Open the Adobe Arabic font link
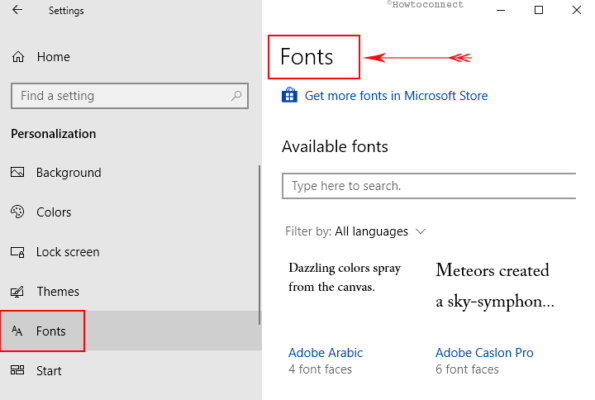Image resolution: width=595 pixels, height=400 pixels. tap(326, 353)
